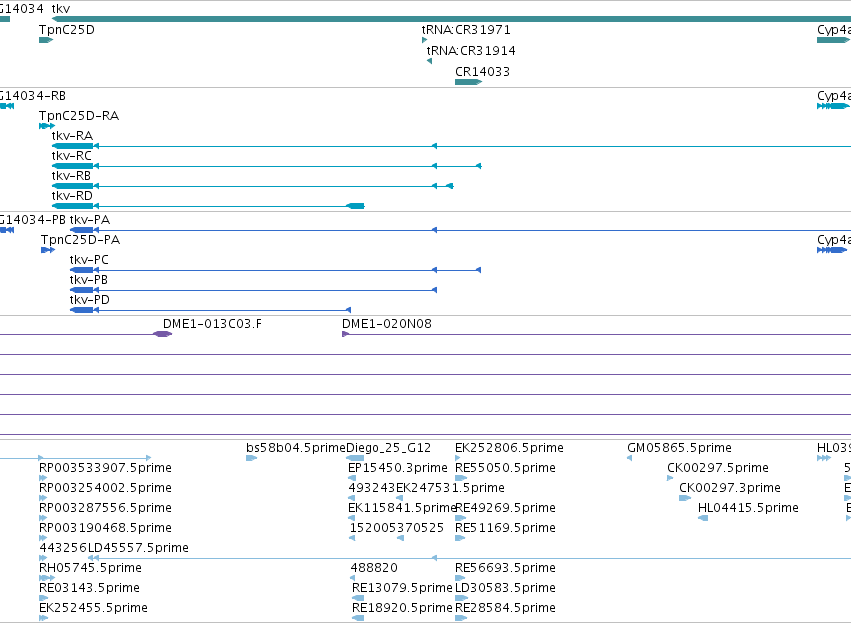Select the RP003533907.5prime EST label
The height and width of the screenshot is (623, 851).
coord(105,468)
